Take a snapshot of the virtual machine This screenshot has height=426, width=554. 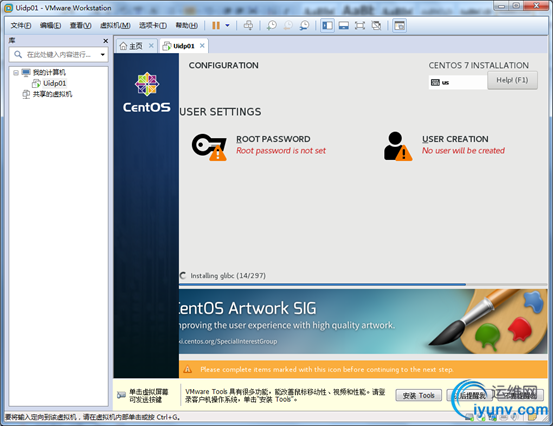pyautogui.click(x=272, y=25)
